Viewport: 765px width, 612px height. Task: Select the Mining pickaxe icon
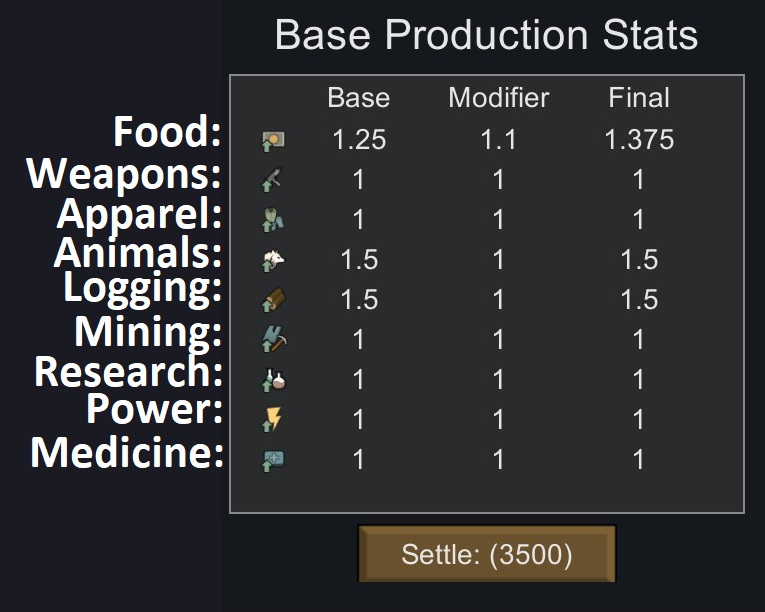[272, 340]
